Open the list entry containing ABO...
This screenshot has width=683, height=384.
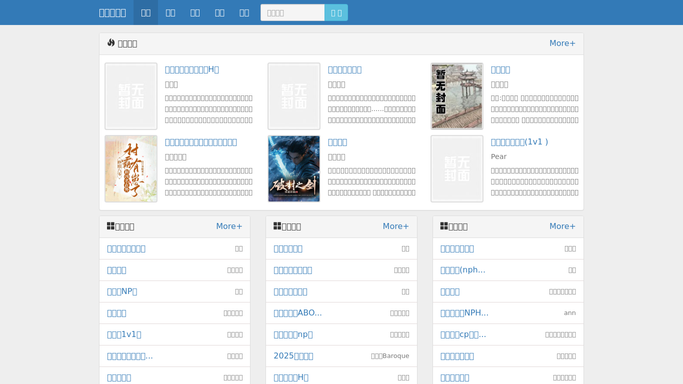coord(298,313)
